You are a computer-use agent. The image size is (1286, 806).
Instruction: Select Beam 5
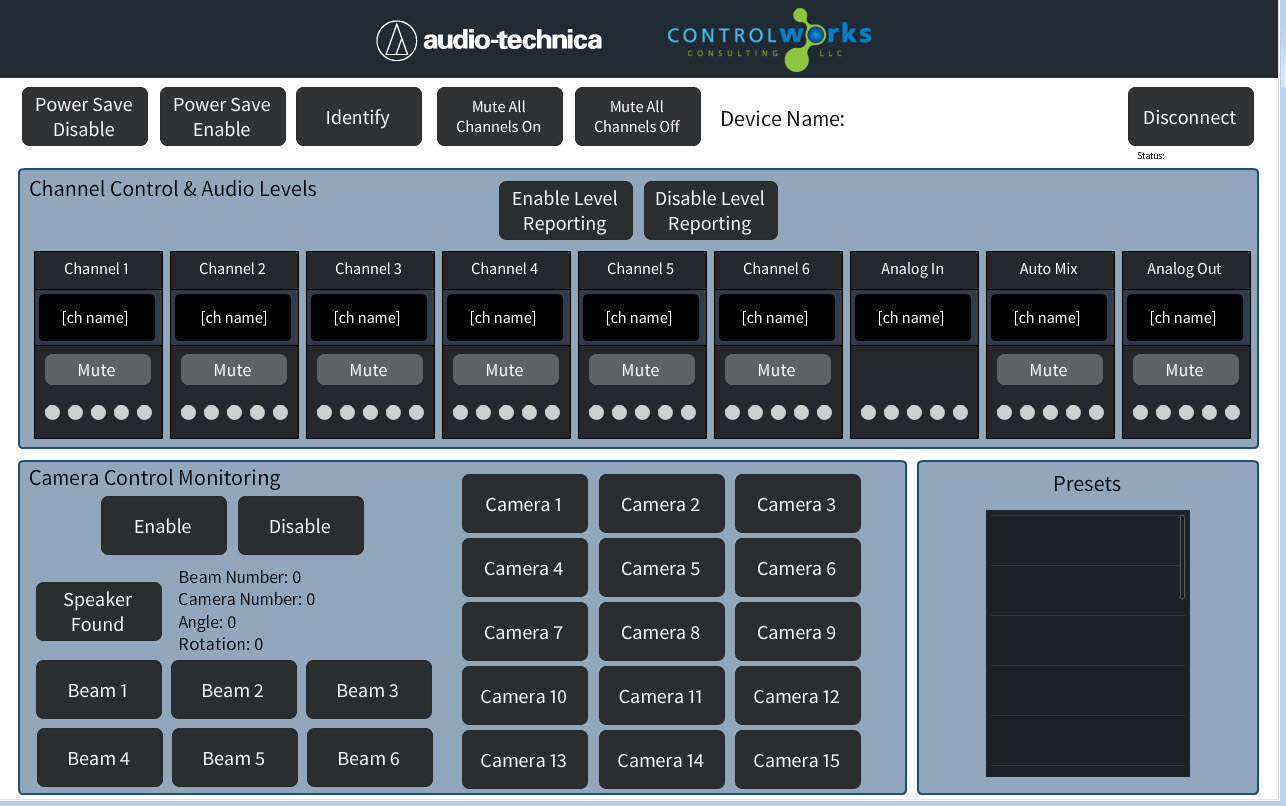[234, 758]
